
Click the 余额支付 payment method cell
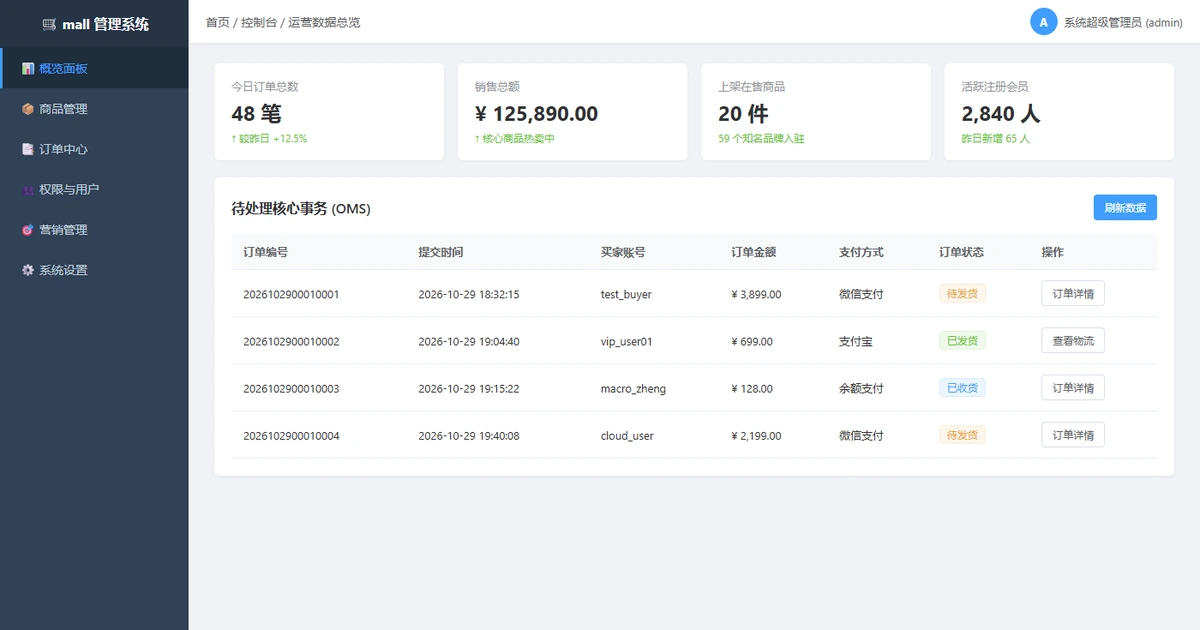[x=861, y=389]
